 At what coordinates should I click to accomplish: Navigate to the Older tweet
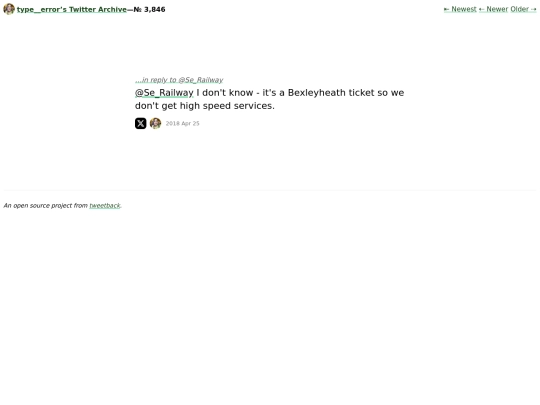click(523, 9)
